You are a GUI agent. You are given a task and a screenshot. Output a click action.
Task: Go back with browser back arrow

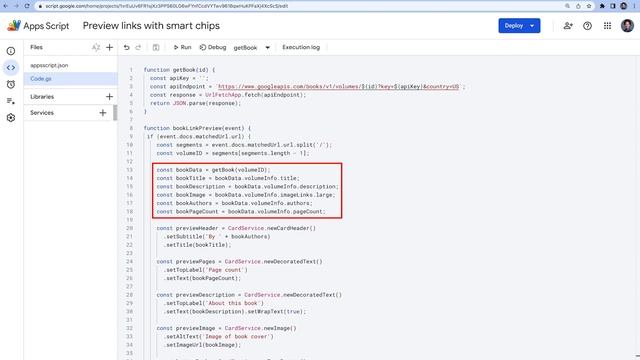pos(5,6)
